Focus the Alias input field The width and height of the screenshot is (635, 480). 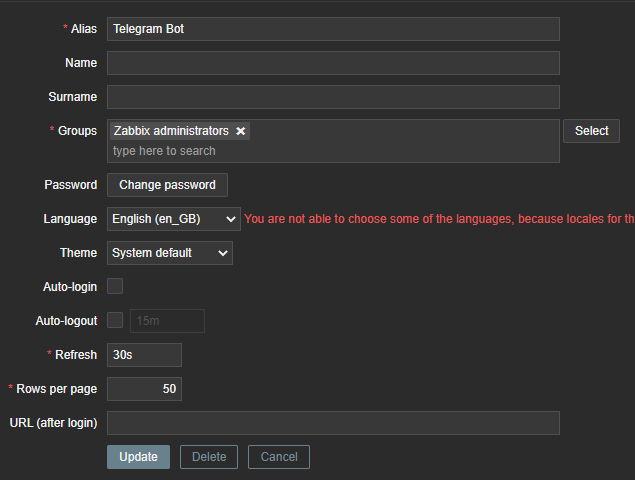333,29
